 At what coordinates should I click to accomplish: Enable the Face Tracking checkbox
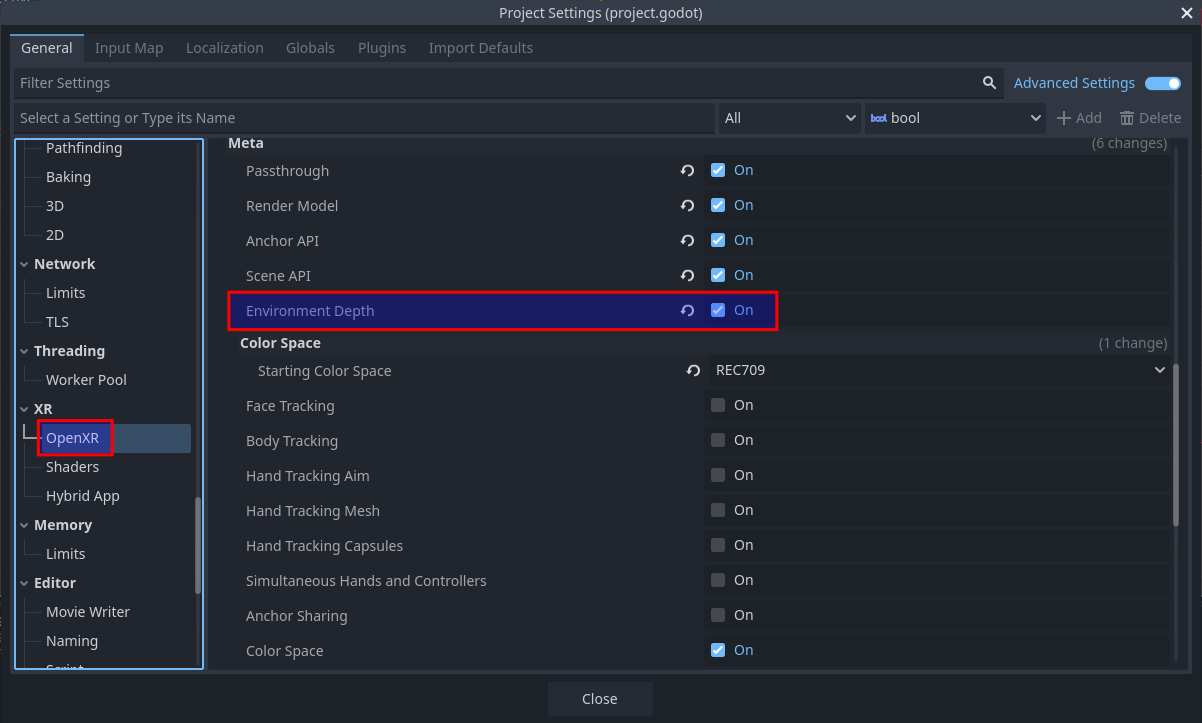coord(717,405)
